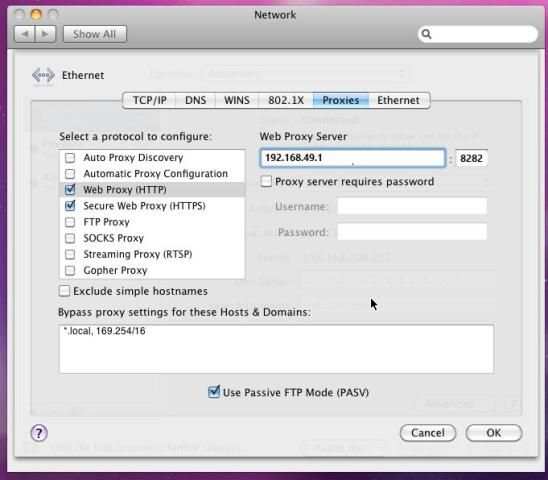This screenshot has height=480, width=548.
Task: Click OK to confirm proxy settings
Action: pos(493,433)
